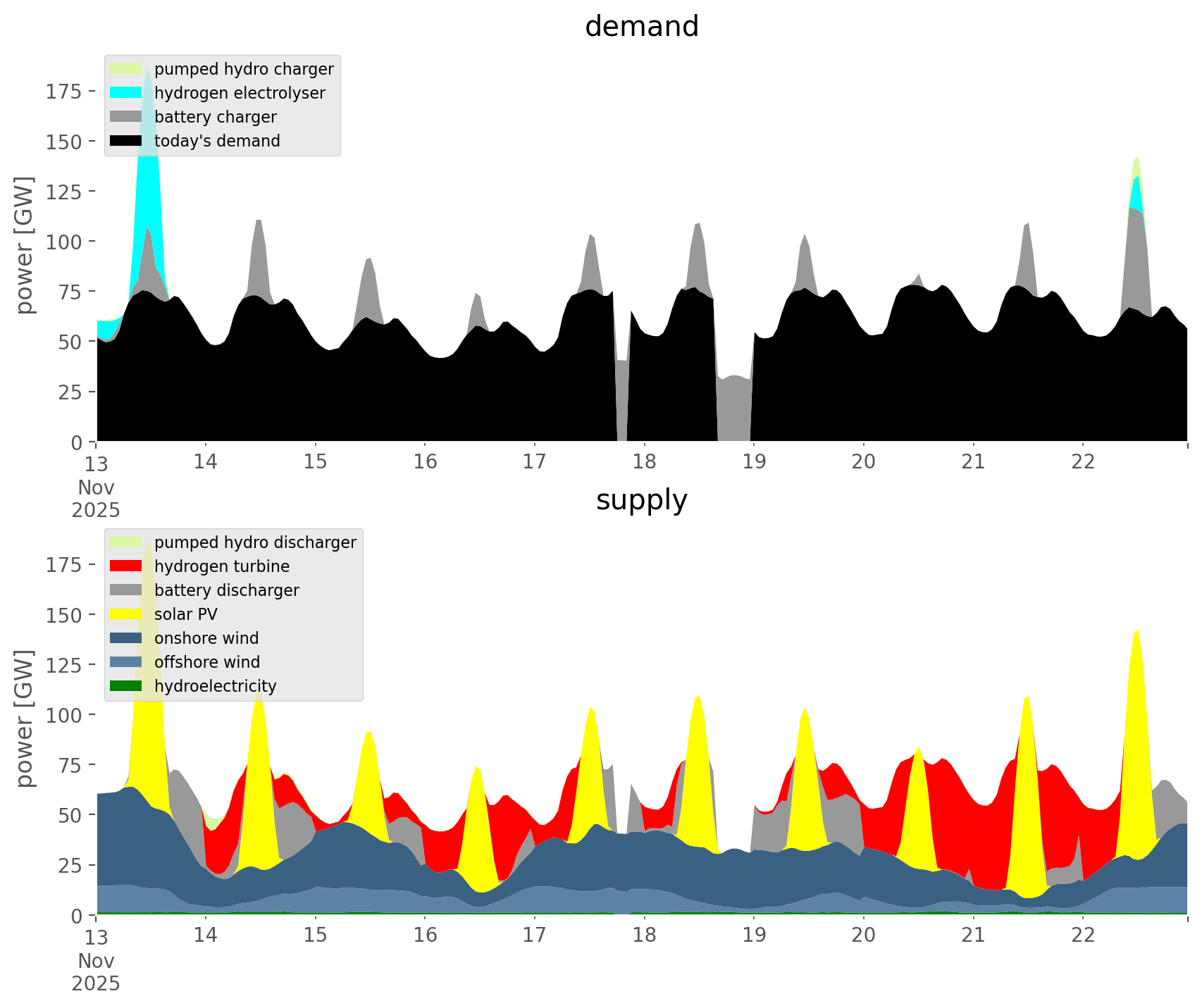This screenshot has width=1202, height=1008.
Task: Select the red hydrogen turbine legend swatch
Action: pos(126,566)
